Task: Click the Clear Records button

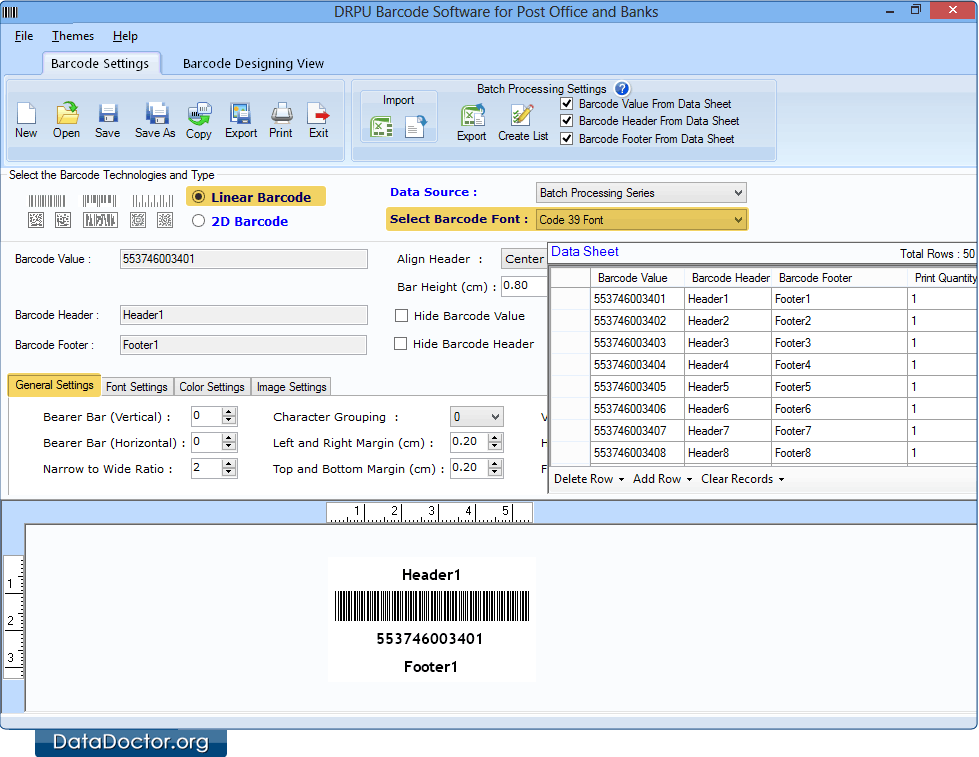Action: click(x=742, y=479)
